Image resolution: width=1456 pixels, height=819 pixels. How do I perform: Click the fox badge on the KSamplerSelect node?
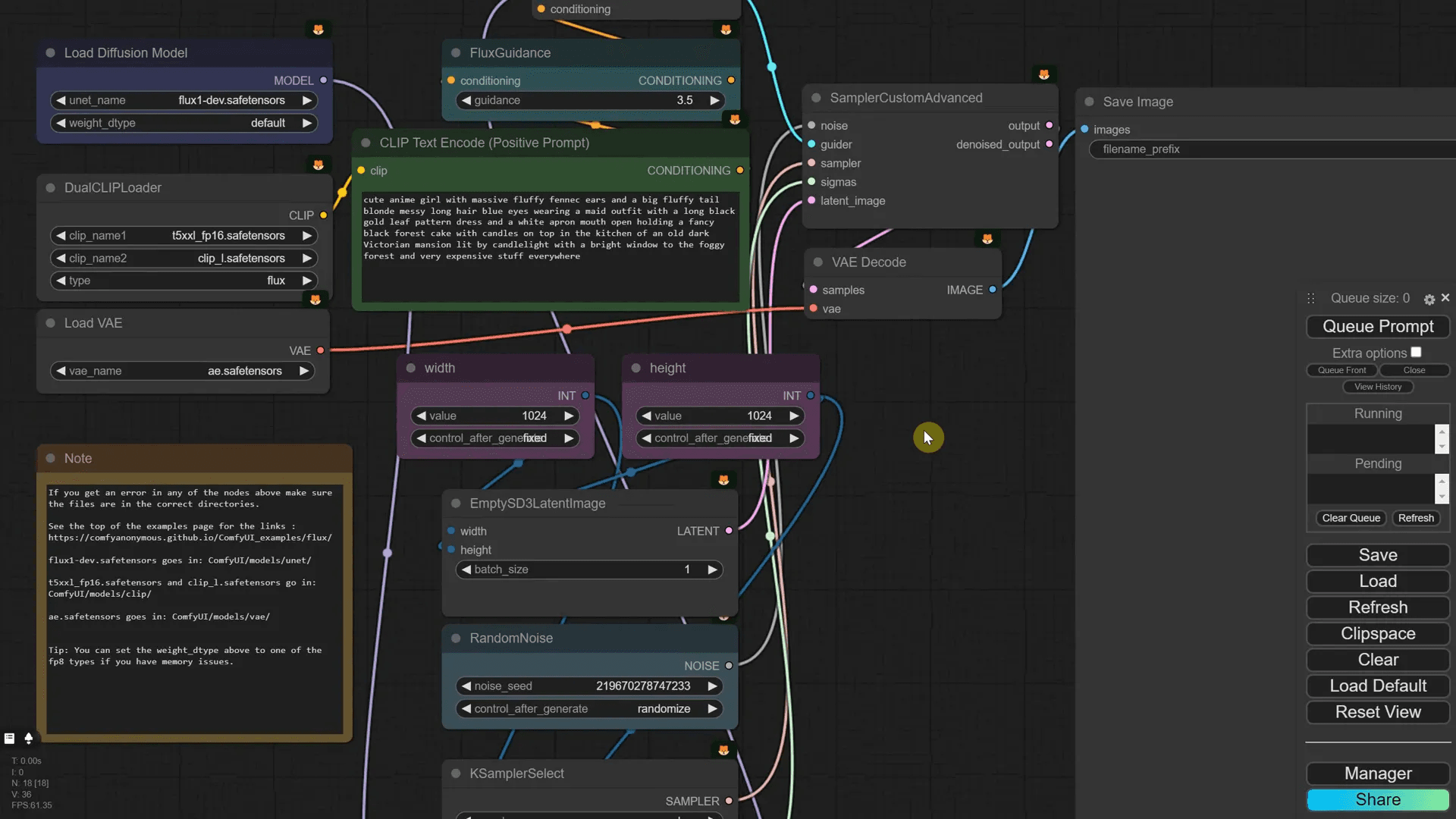click(x=724, y=749)
